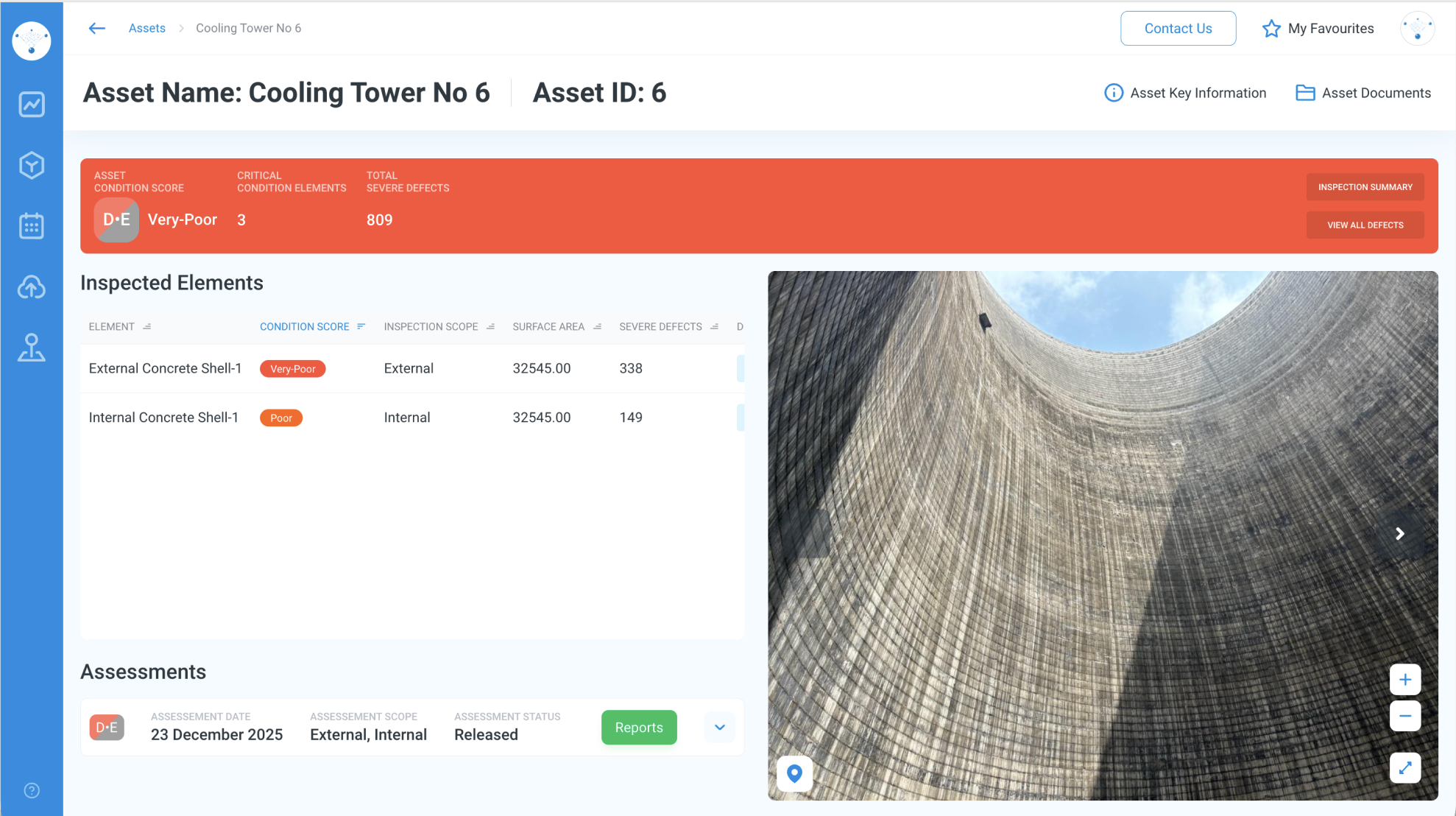Open the calendar sidebar icon
Screen dimensions: 1456x816
[32, 226]
